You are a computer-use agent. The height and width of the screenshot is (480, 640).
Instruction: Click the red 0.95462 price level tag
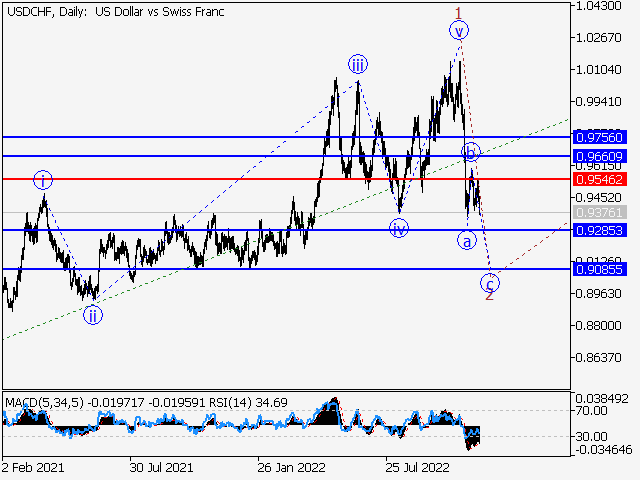tap(600, 179)
